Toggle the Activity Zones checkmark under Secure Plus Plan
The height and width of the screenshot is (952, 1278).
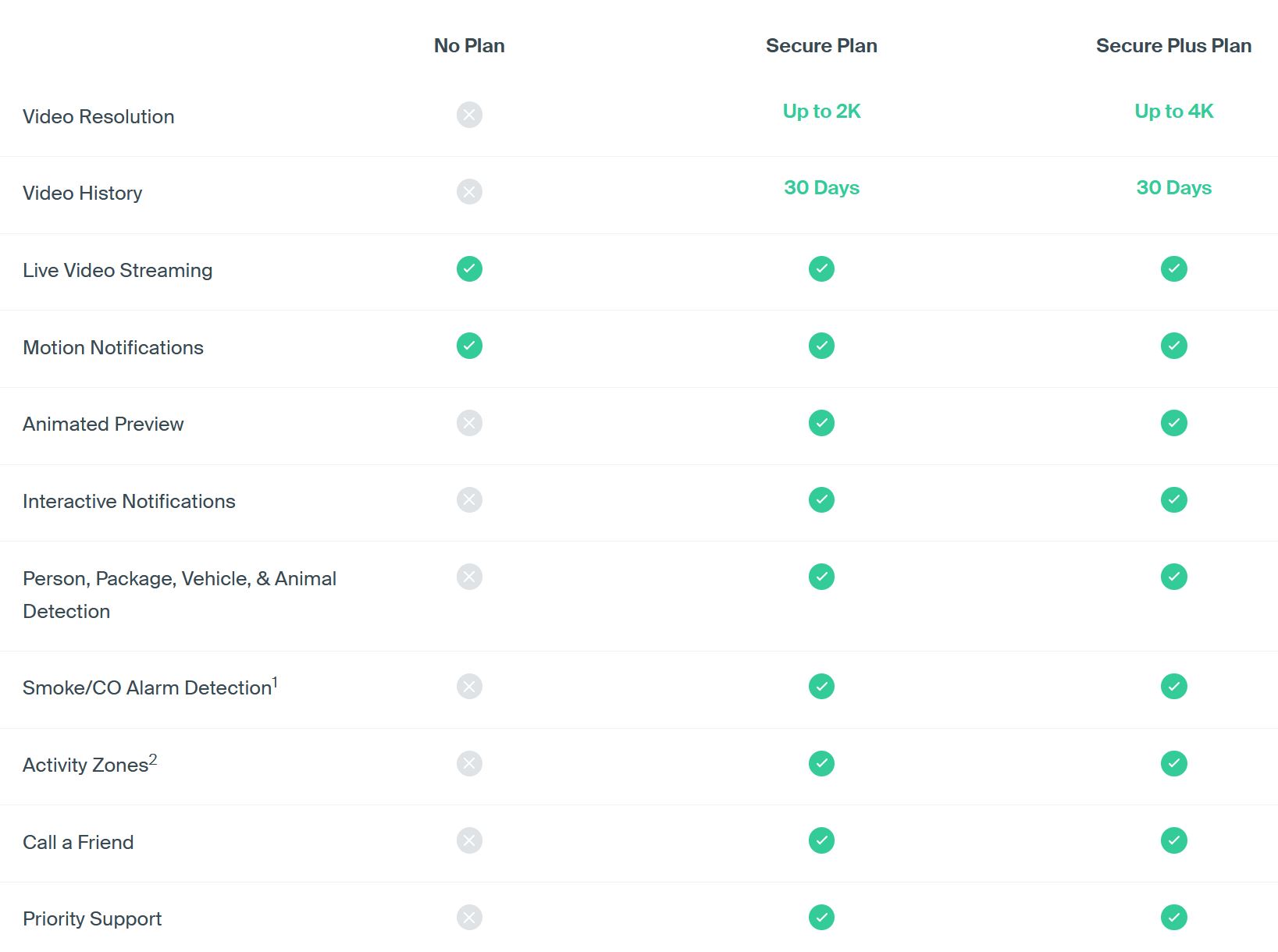pos(1173,763)
